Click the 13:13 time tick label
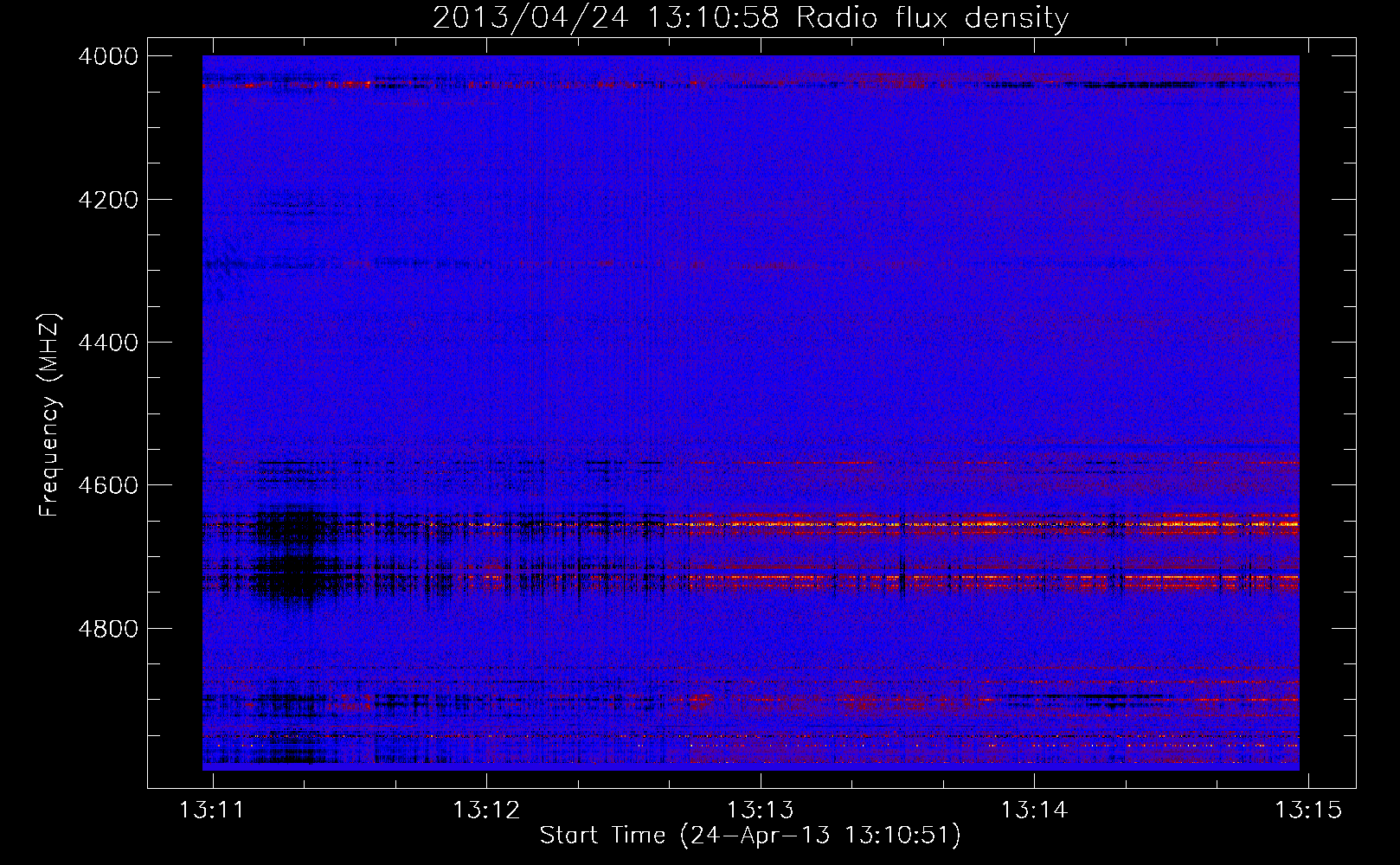This screenshot has width=1400, height=865. coord(761,810)
